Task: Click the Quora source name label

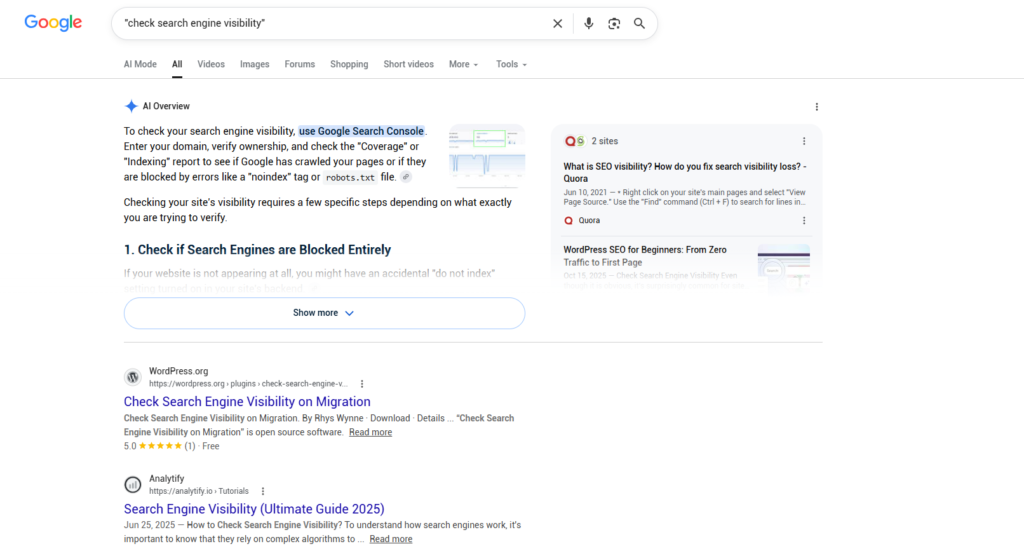Action: 589,221
